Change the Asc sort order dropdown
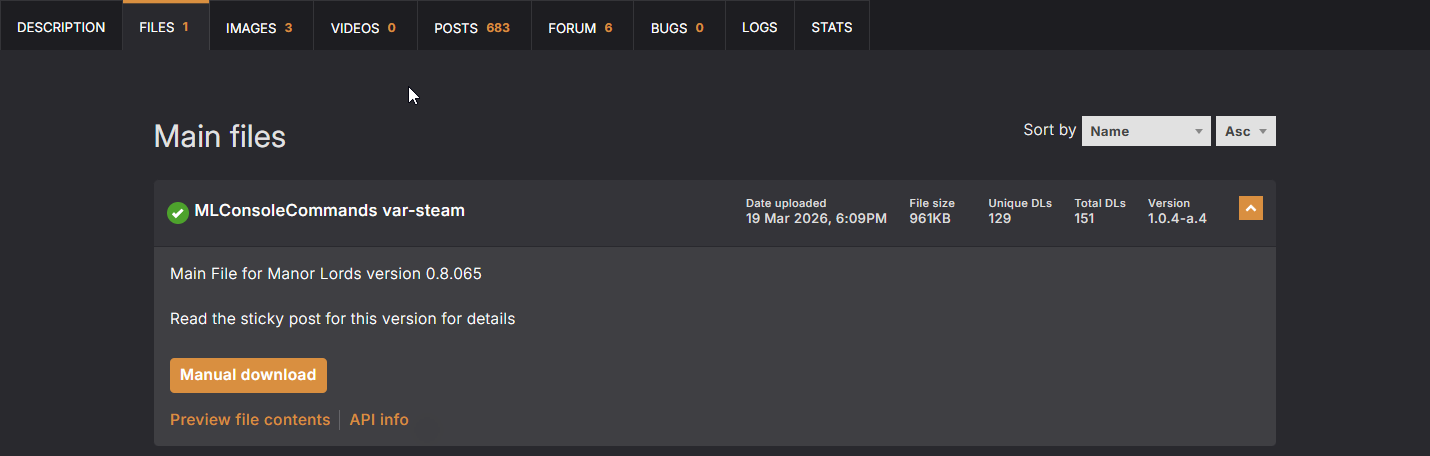Viewport: 1430px width, 456px height. pyautogui.click(x=1245, y=131)
